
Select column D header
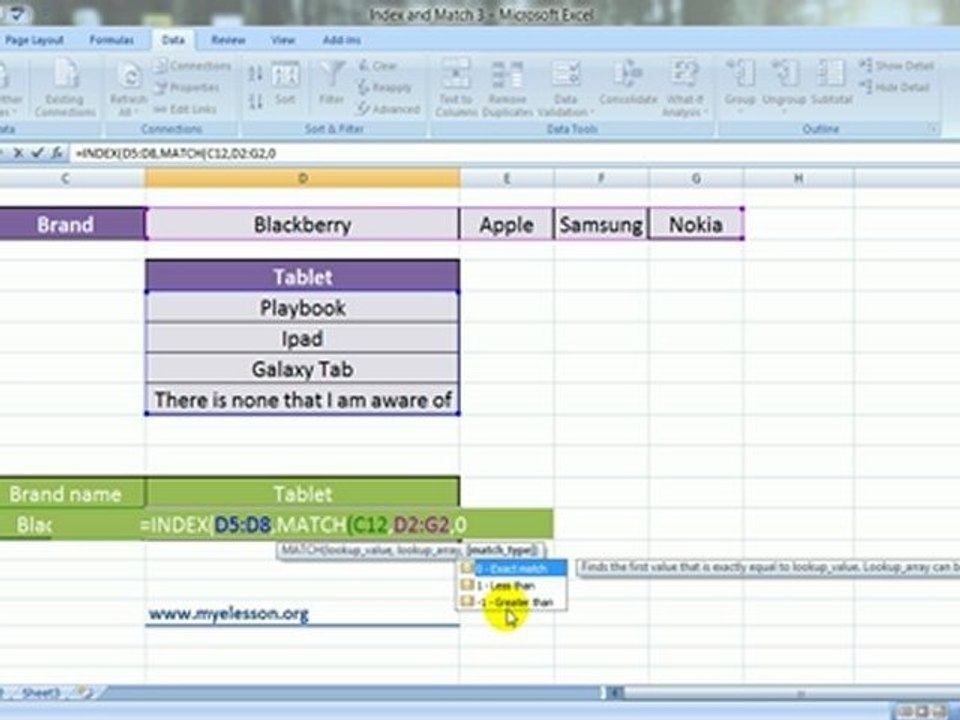pos(302,178)
